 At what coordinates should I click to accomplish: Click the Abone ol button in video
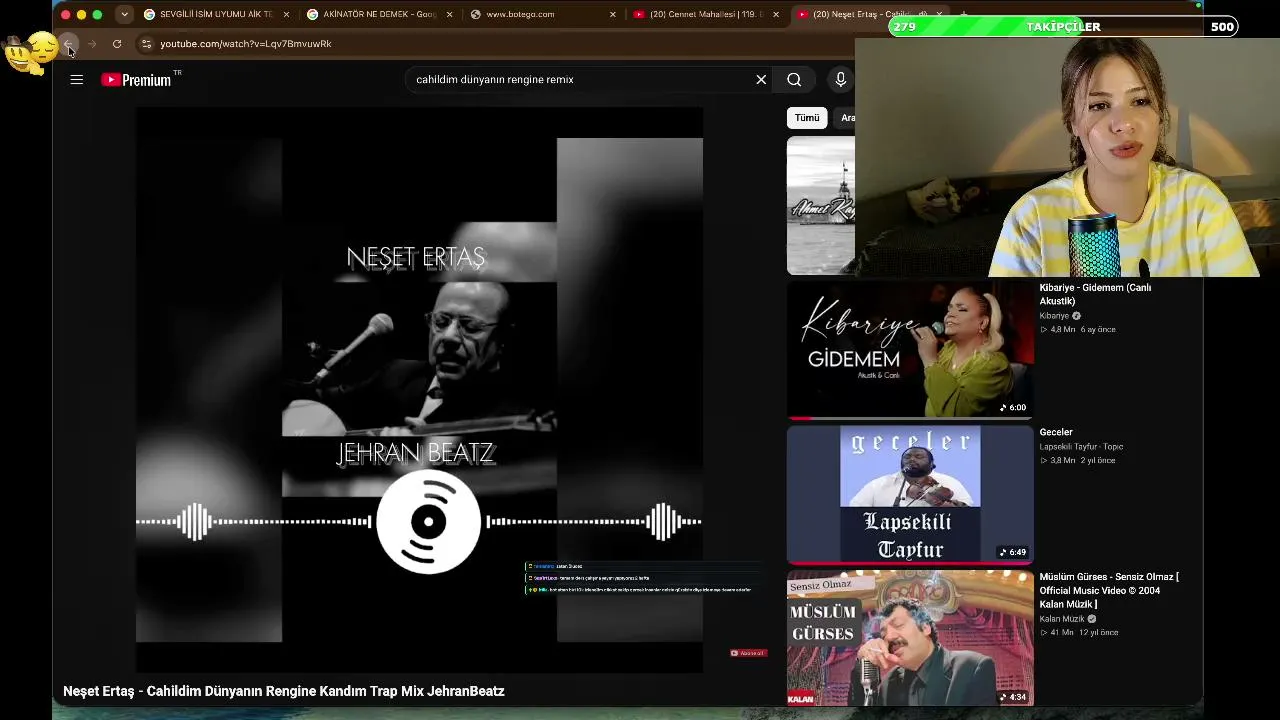pos(748,653)
